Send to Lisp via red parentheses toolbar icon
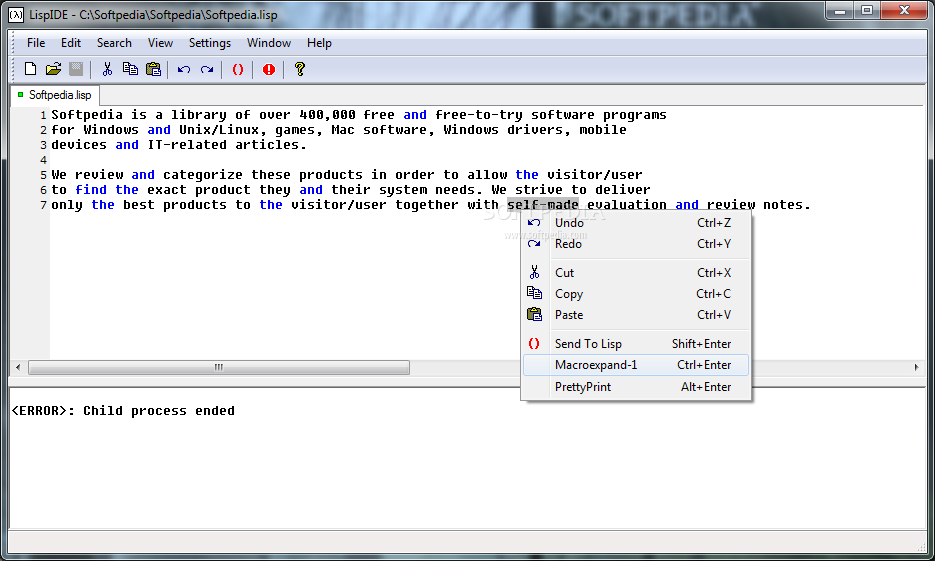The height and width of the screenshot is (561, 935). point(237,70)
